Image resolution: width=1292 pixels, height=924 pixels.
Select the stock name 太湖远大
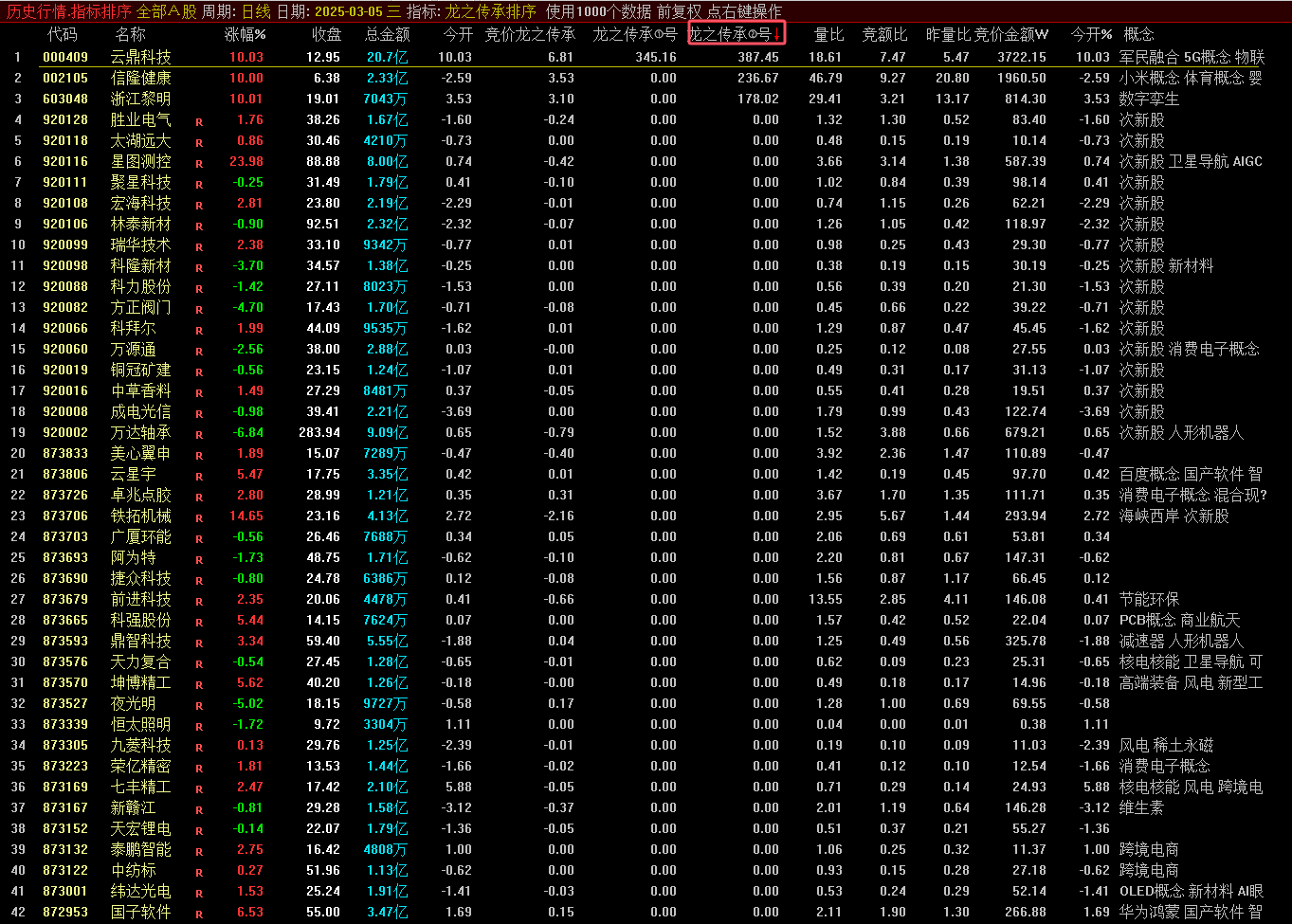(x=141, y=140)
